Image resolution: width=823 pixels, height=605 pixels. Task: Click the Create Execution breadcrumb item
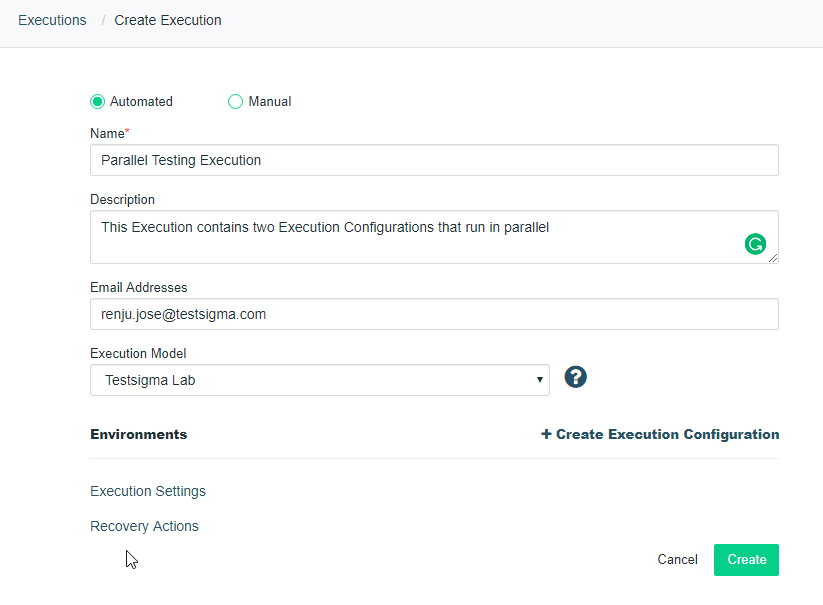coord(168,20)
